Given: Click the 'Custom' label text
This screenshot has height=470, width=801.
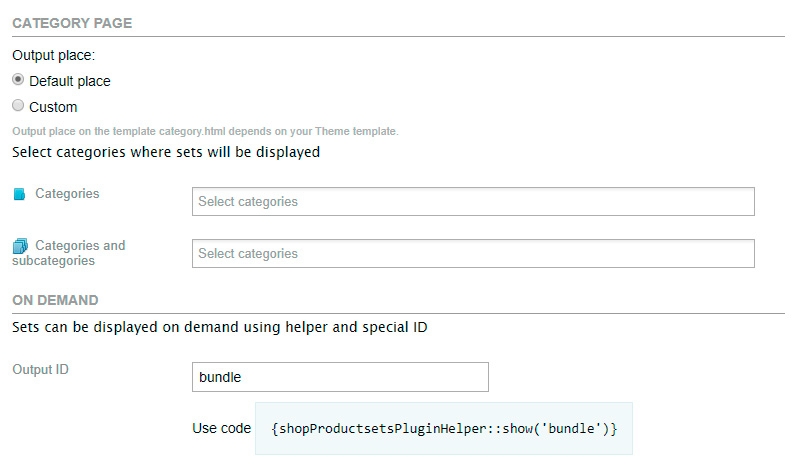Looking at the screenshot, I should tap(53, 107).
